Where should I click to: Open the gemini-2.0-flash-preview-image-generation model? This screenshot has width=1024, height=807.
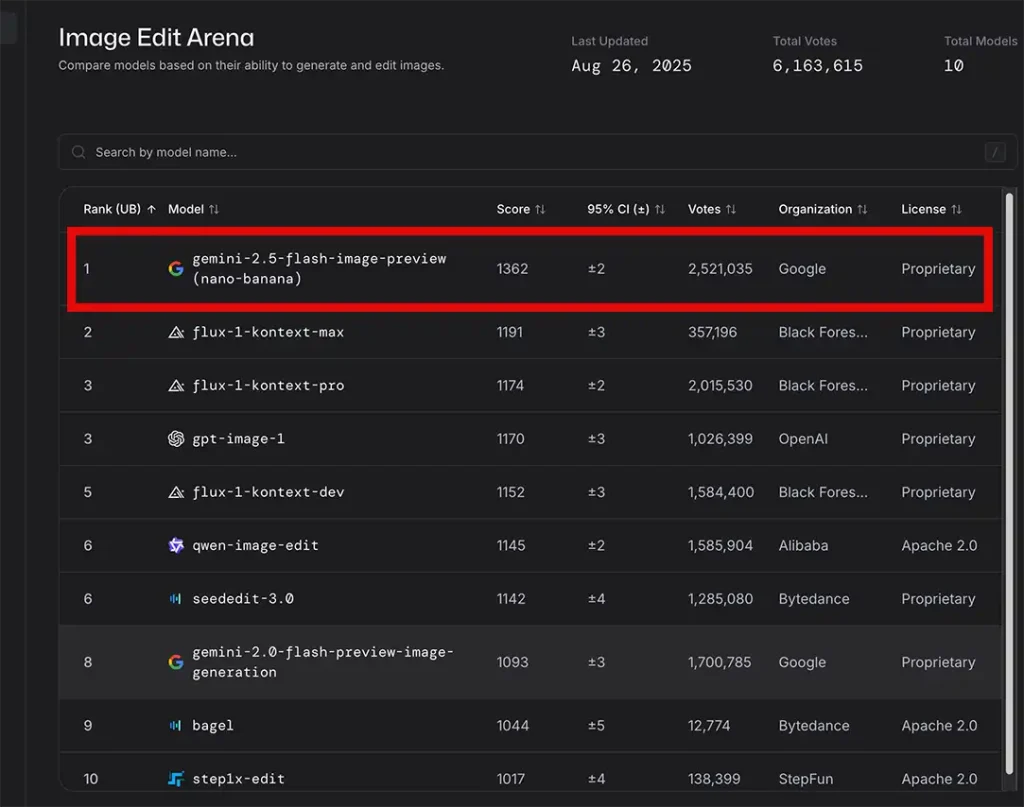click(323, 662)
